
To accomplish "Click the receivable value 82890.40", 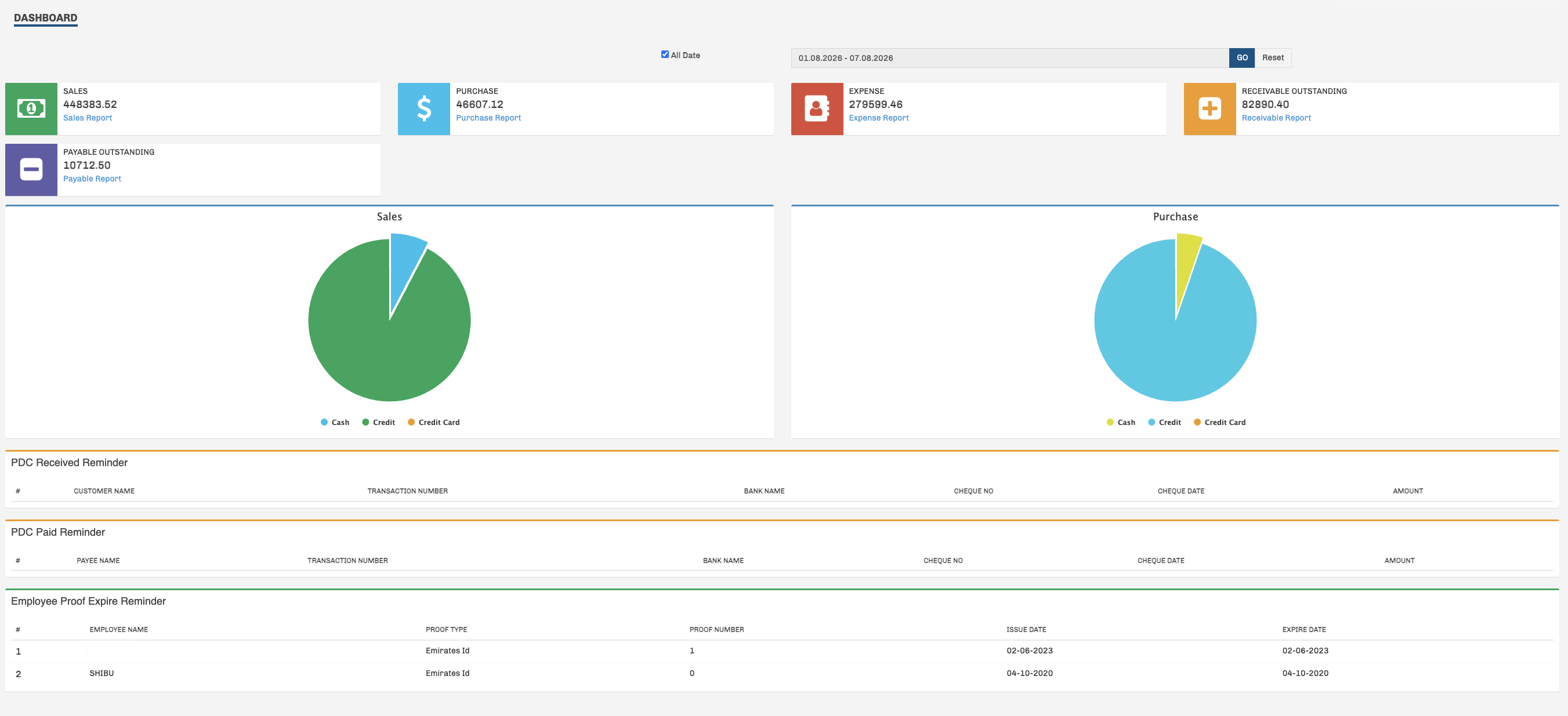I will click(x=1265, y=104).
